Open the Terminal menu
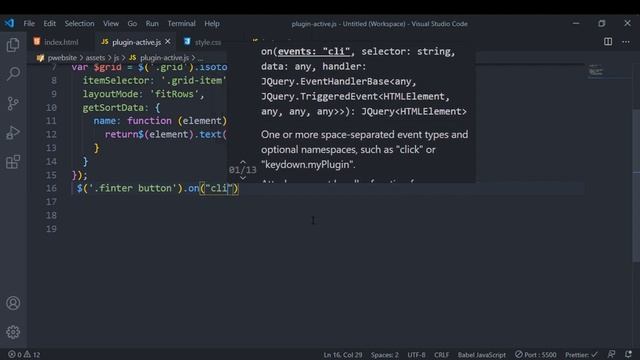Viewport: 640px width, 360px height. pos(181,24)
